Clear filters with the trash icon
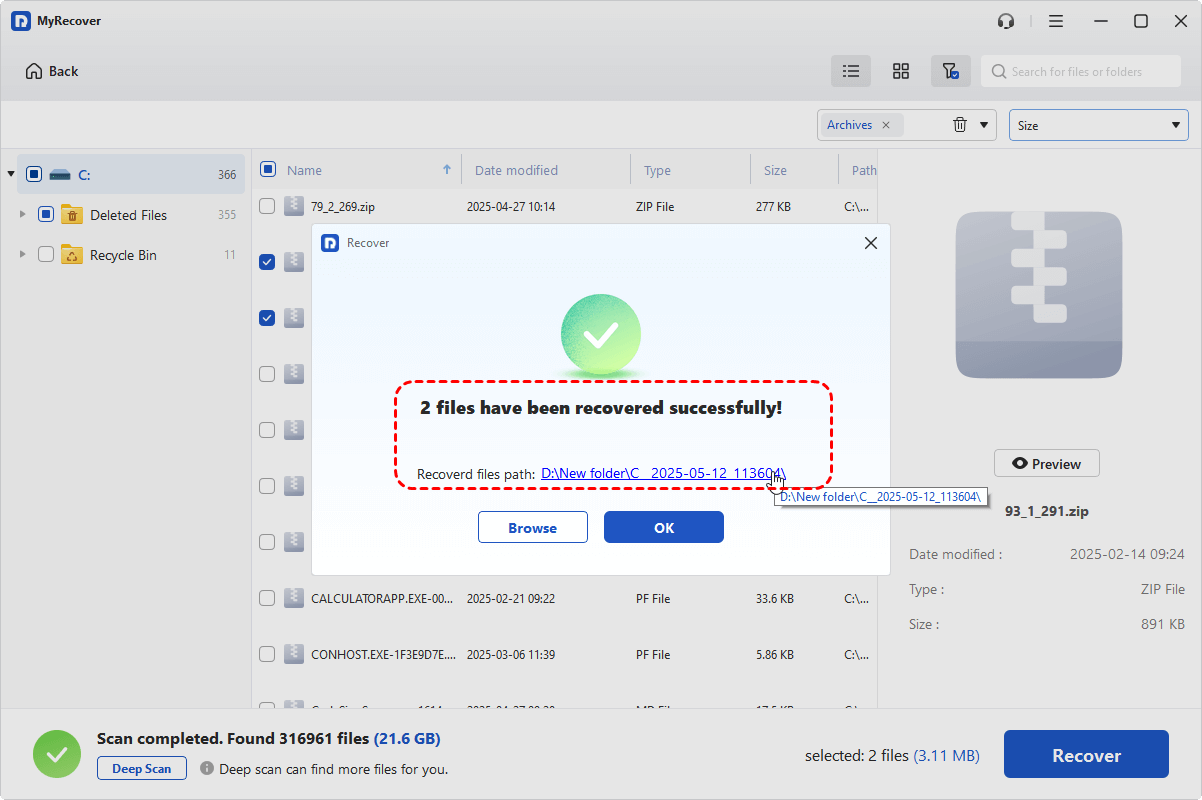 point(960,125)
